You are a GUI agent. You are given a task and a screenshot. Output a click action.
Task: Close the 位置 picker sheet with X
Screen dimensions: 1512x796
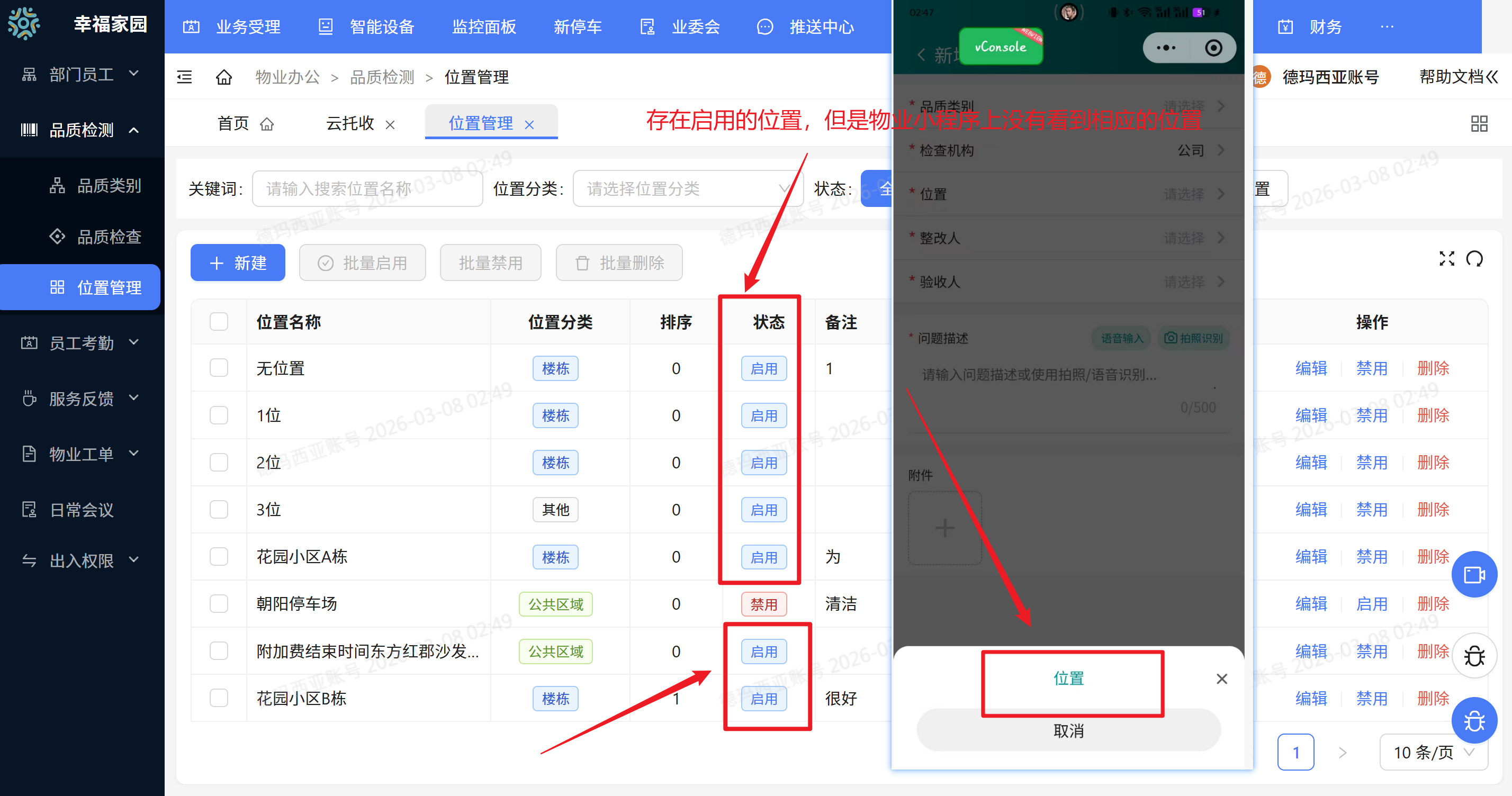tap(1221, 679)
